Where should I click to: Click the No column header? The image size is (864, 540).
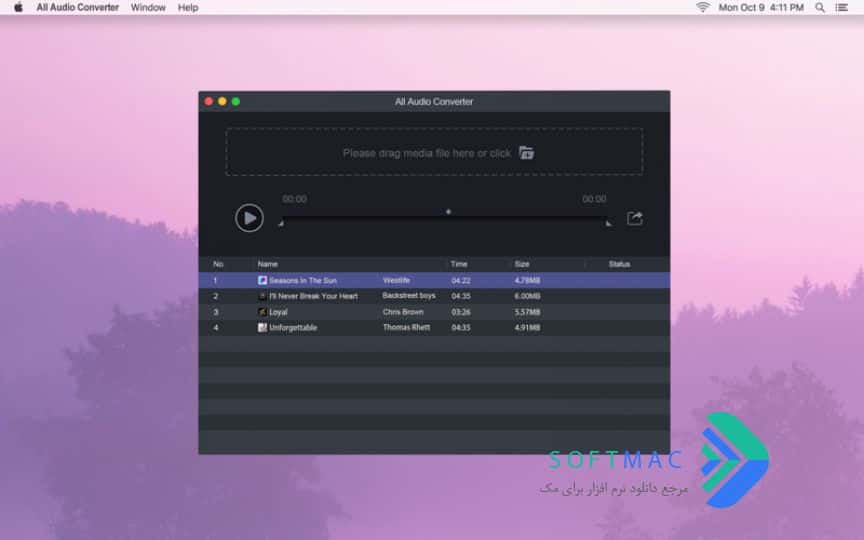point(218,264)
